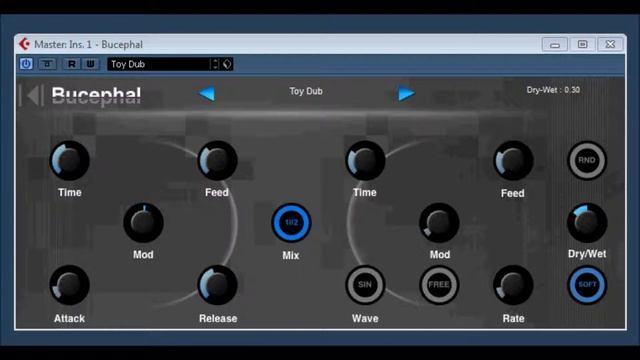Minimize the Bucephal plugin window
640x360 pixels.
555,44
